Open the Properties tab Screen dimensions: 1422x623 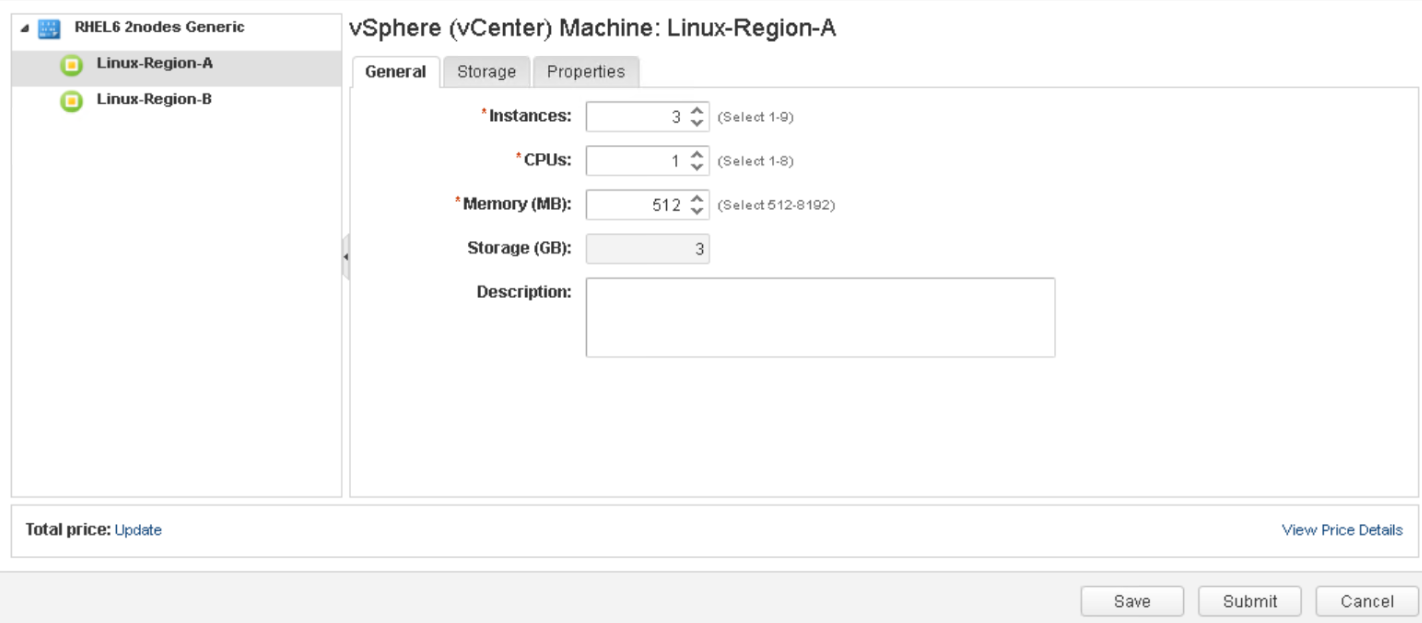(586, 72)
